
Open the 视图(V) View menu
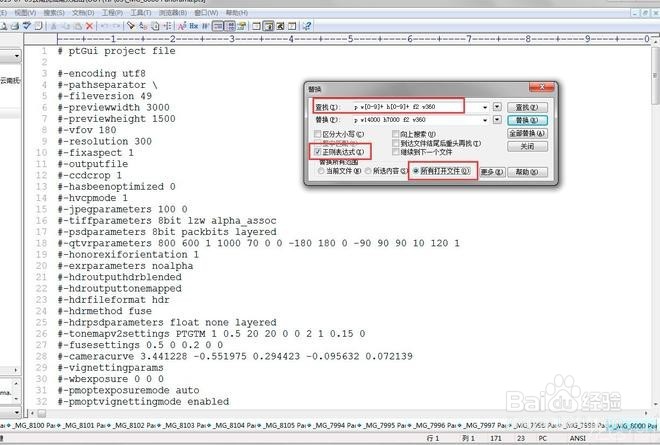pyautogui.click(x=25, y=13)
